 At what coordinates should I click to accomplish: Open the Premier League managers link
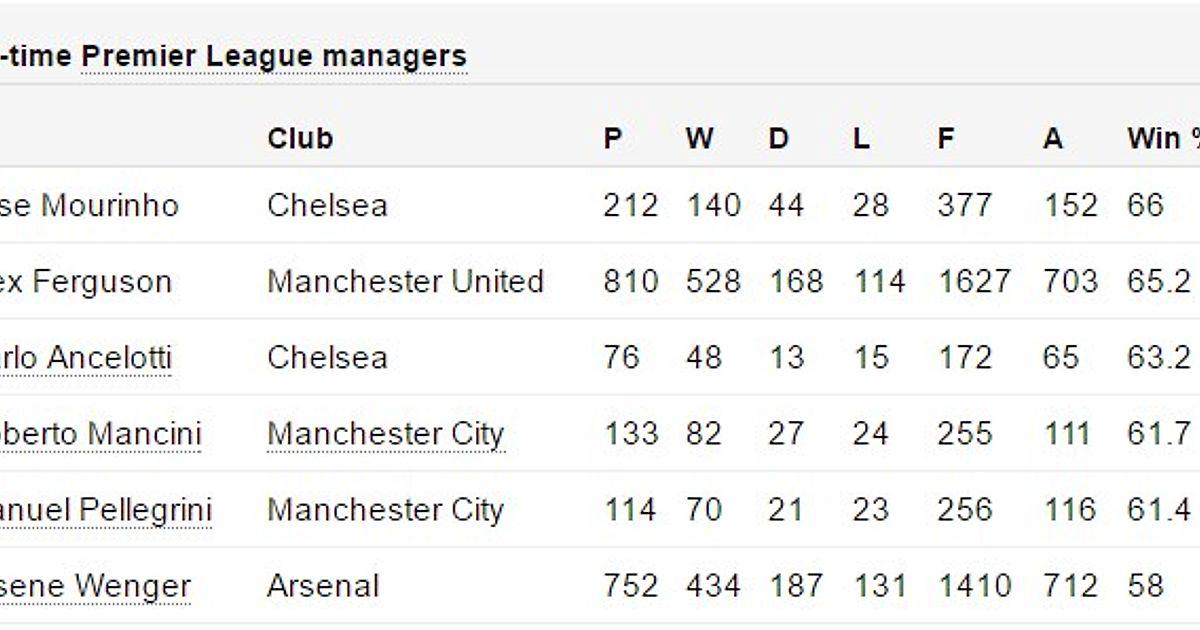tap(274, 56)
